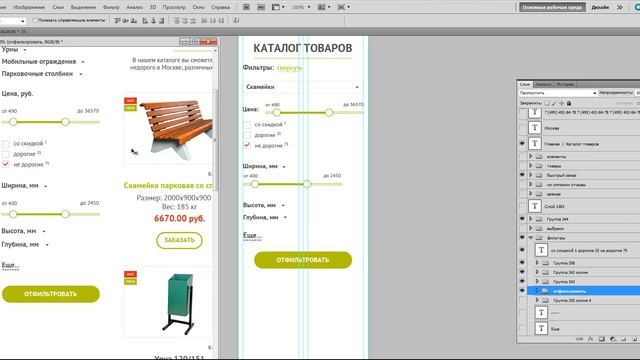Expand the 'элементы' group

pos(531,156)
